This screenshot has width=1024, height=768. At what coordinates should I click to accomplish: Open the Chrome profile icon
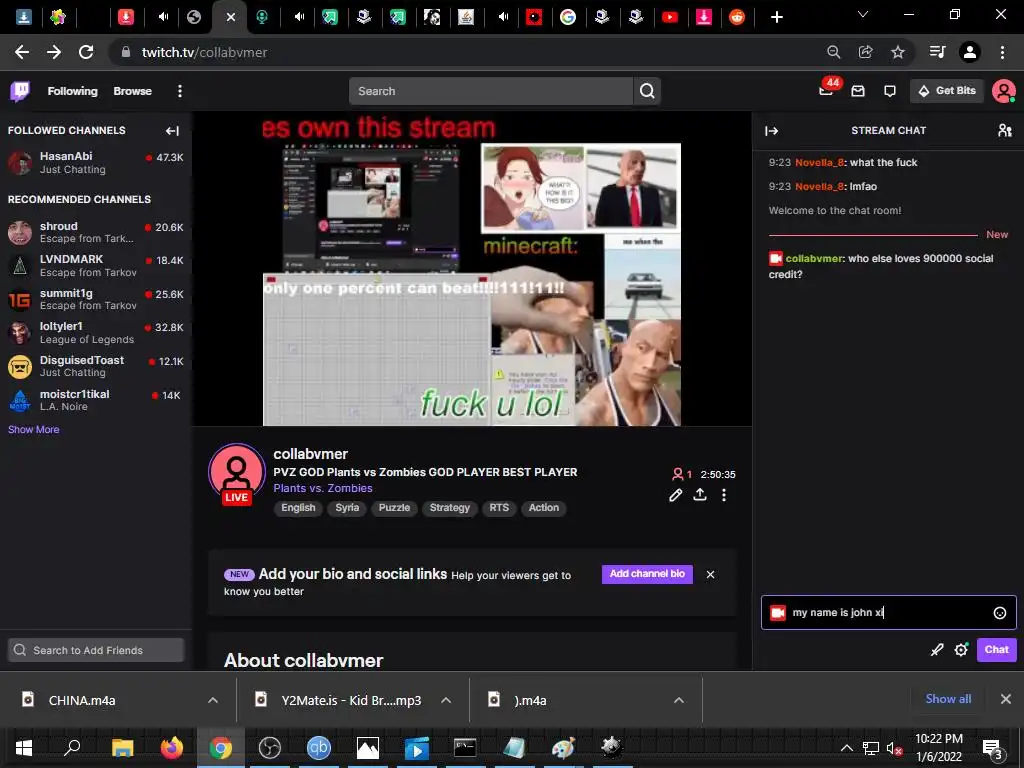[970, 52]
